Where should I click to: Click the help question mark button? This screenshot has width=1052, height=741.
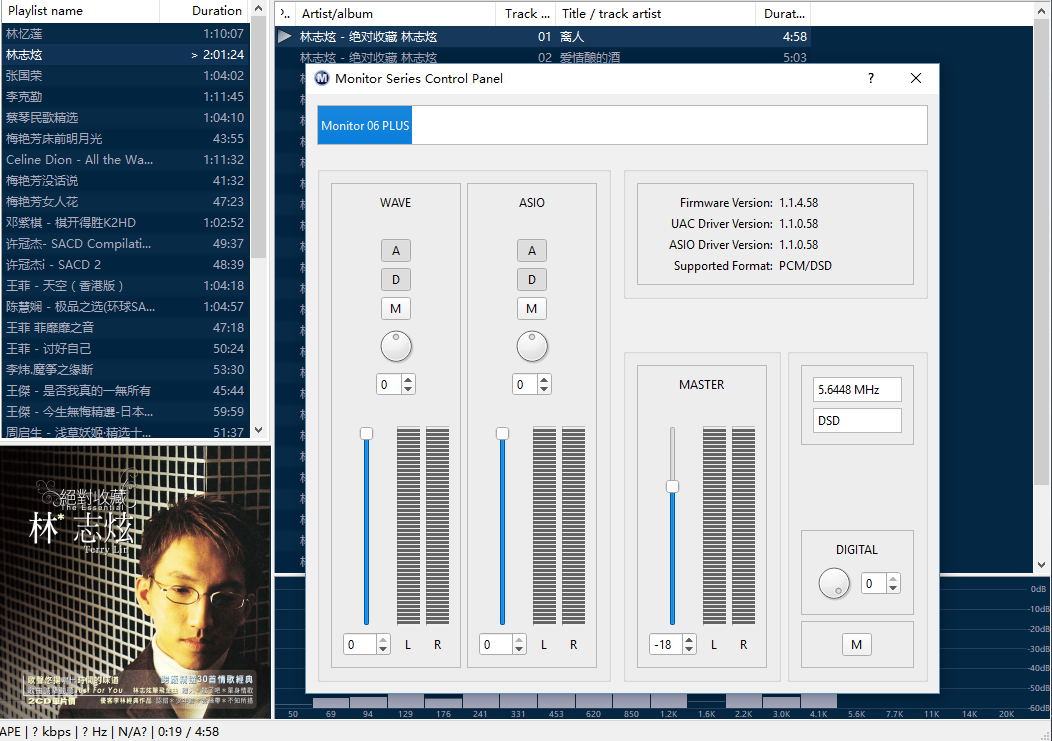point(870,78)
